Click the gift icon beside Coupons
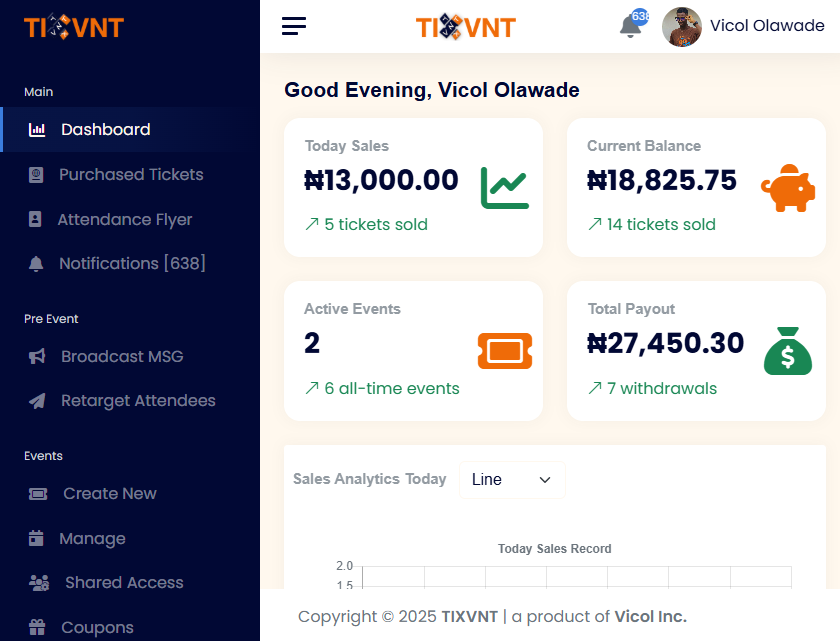This screenshot has height=641, width=840. point(37,628)
